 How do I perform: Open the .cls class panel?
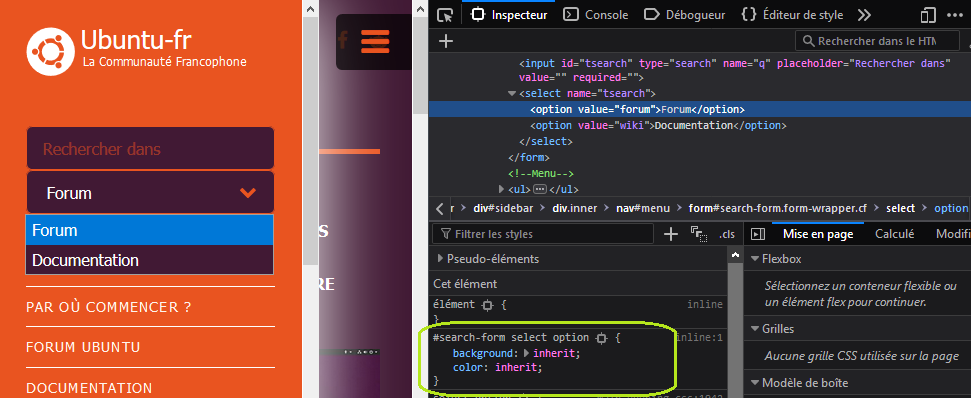pos(727,234)
